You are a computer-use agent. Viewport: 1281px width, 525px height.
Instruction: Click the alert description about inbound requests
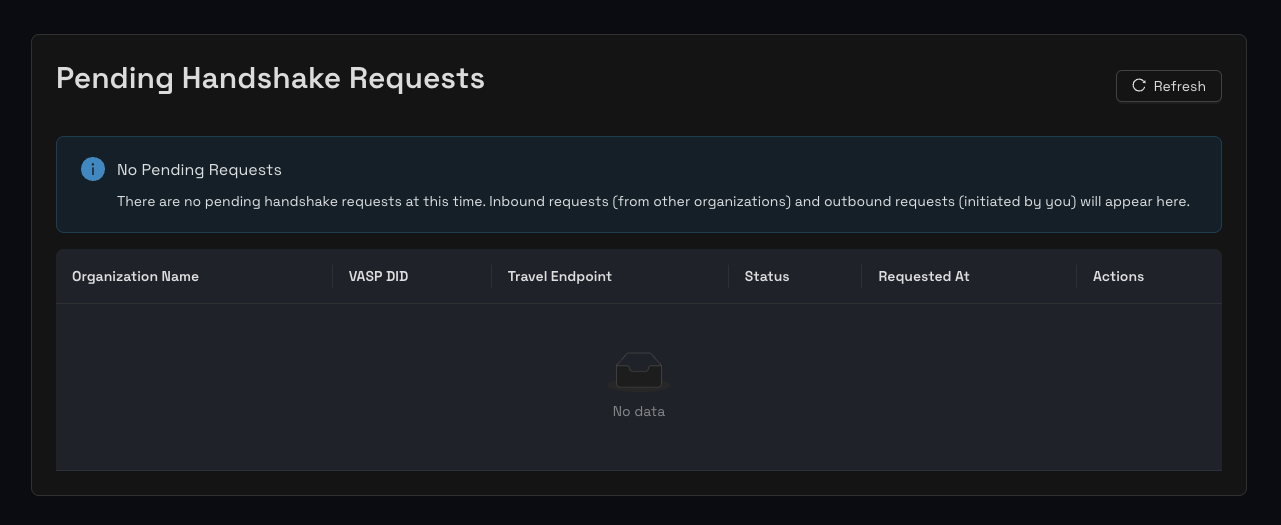(653, 201)
